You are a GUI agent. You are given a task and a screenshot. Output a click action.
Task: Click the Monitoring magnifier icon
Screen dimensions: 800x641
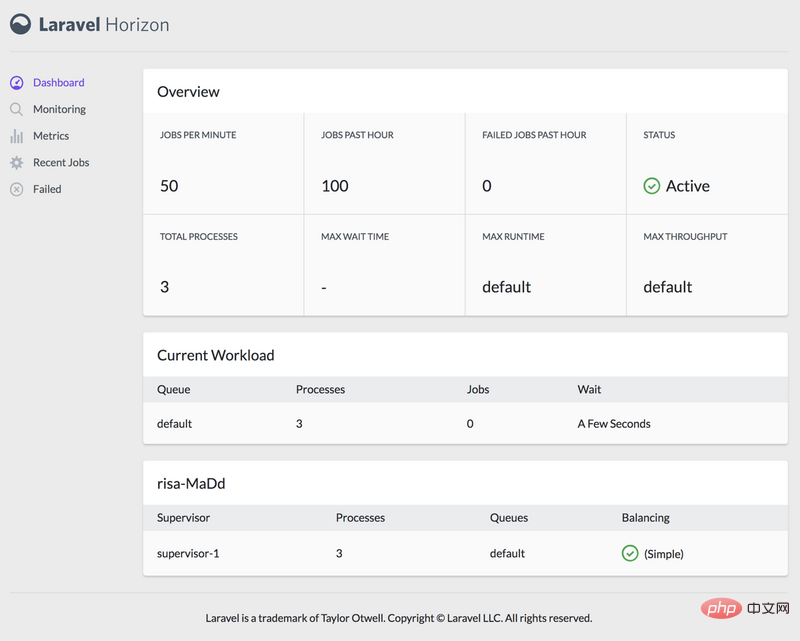(x=17, y=109)
